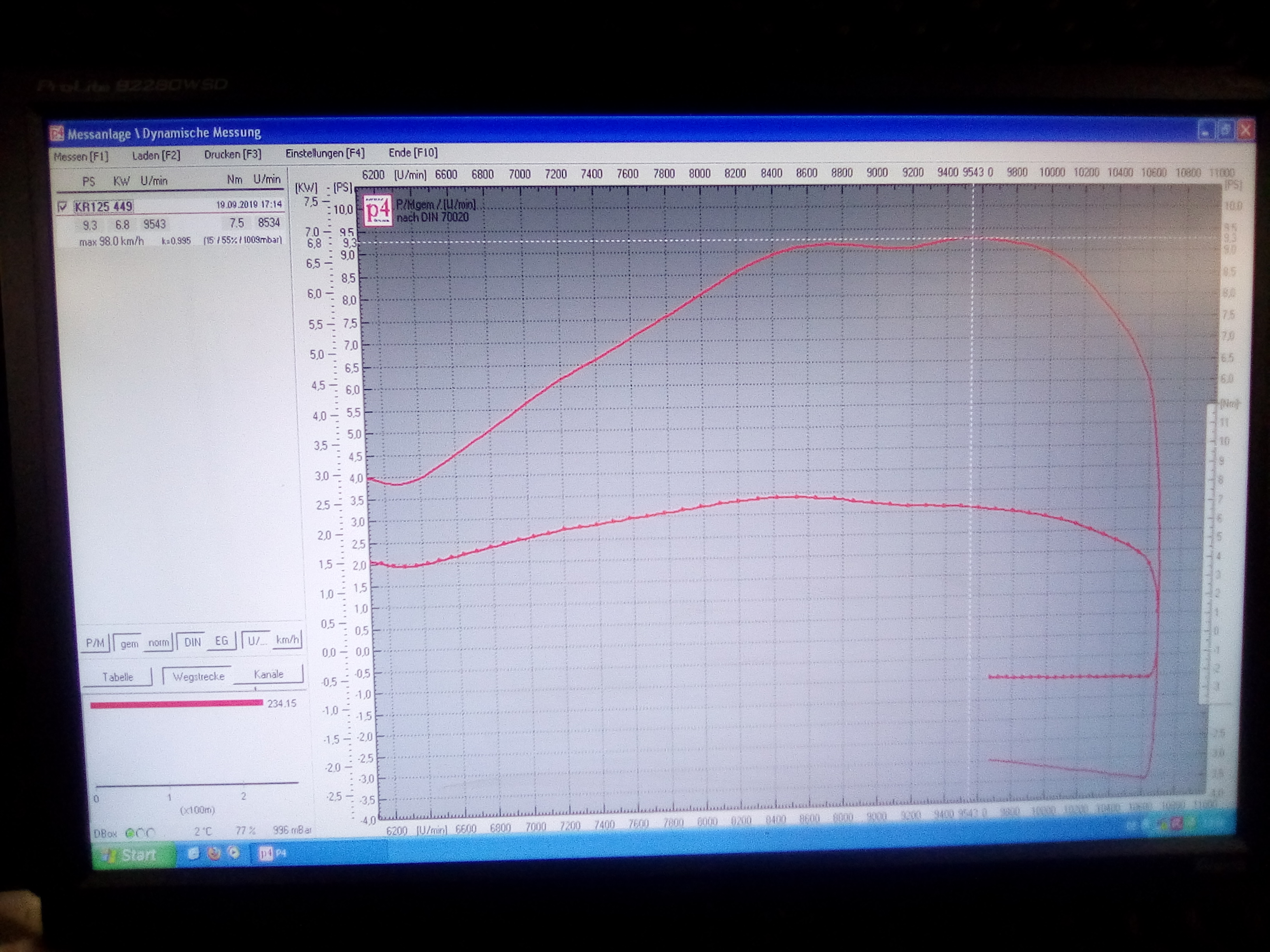Open the Windows Start button
Viewport: 1270px width, 952px height.
[x=134, y=855]
